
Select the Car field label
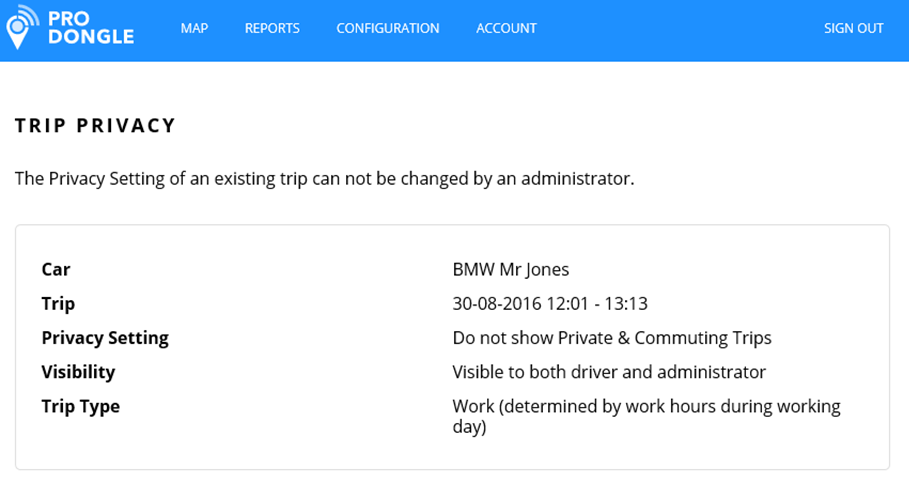pyautogui.click(x=56, y=269)
